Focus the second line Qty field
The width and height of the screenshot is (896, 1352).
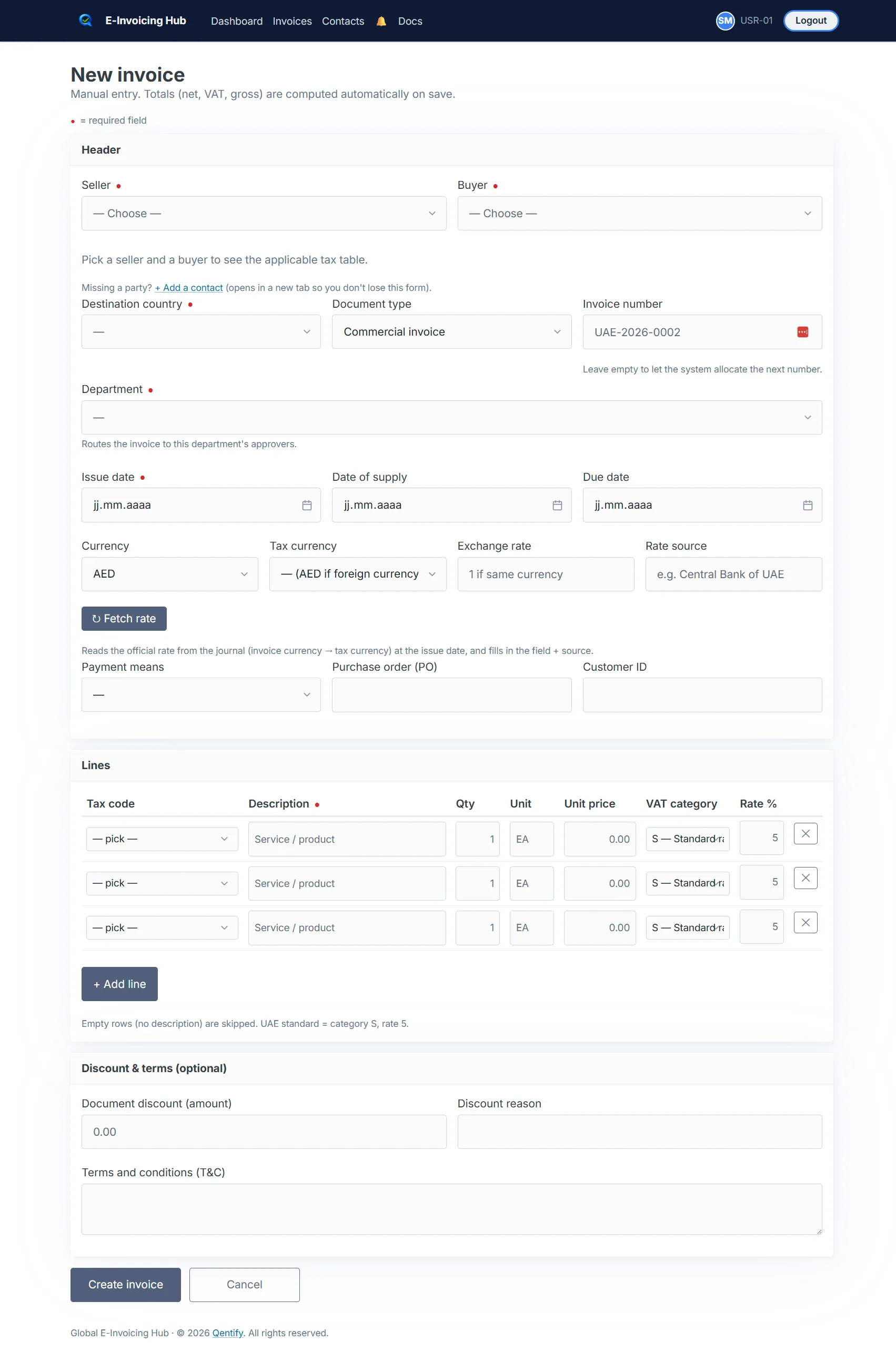click(x=477, y=883)
